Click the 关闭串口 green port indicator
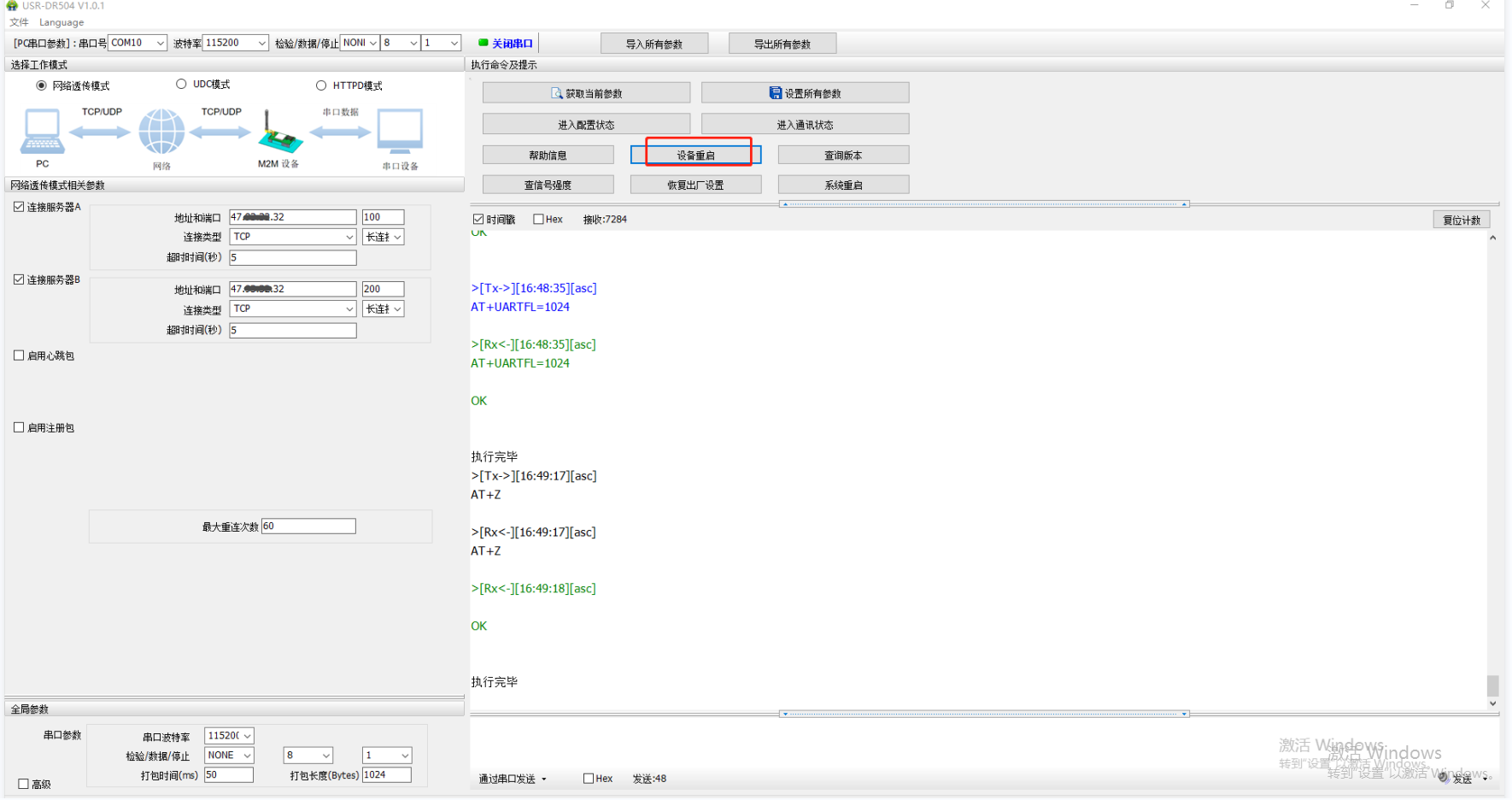The width and height of the screenshot is (1512, 800). click(483, 43)
